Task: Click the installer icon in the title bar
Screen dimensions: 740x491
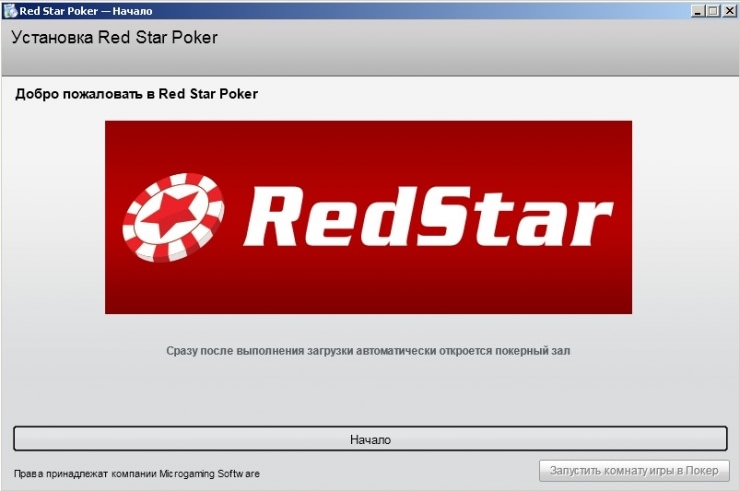Action: [x=10, y=10]
